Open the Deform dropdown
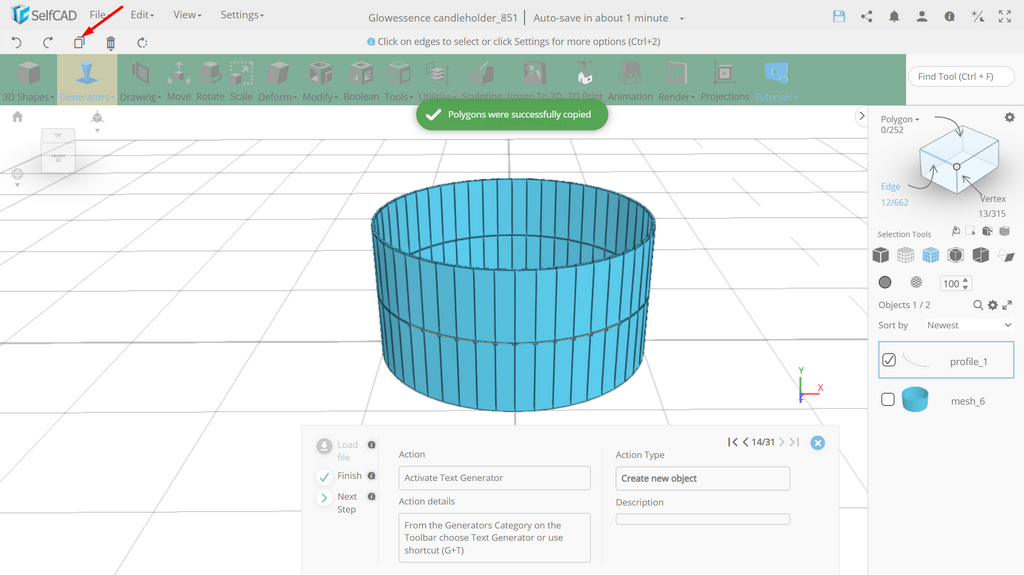 (x=278, y=81)
